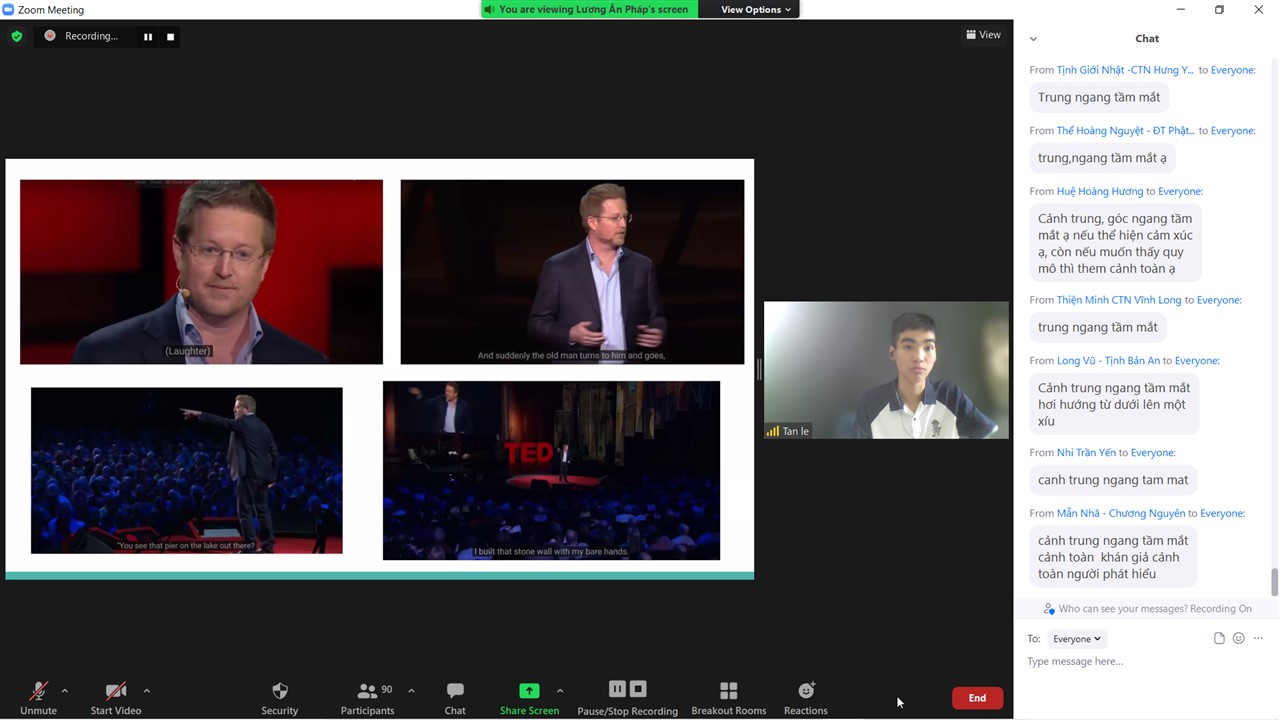Click the attach File icon in chat
The image size is (1280, 720).
pos(1219,639)
